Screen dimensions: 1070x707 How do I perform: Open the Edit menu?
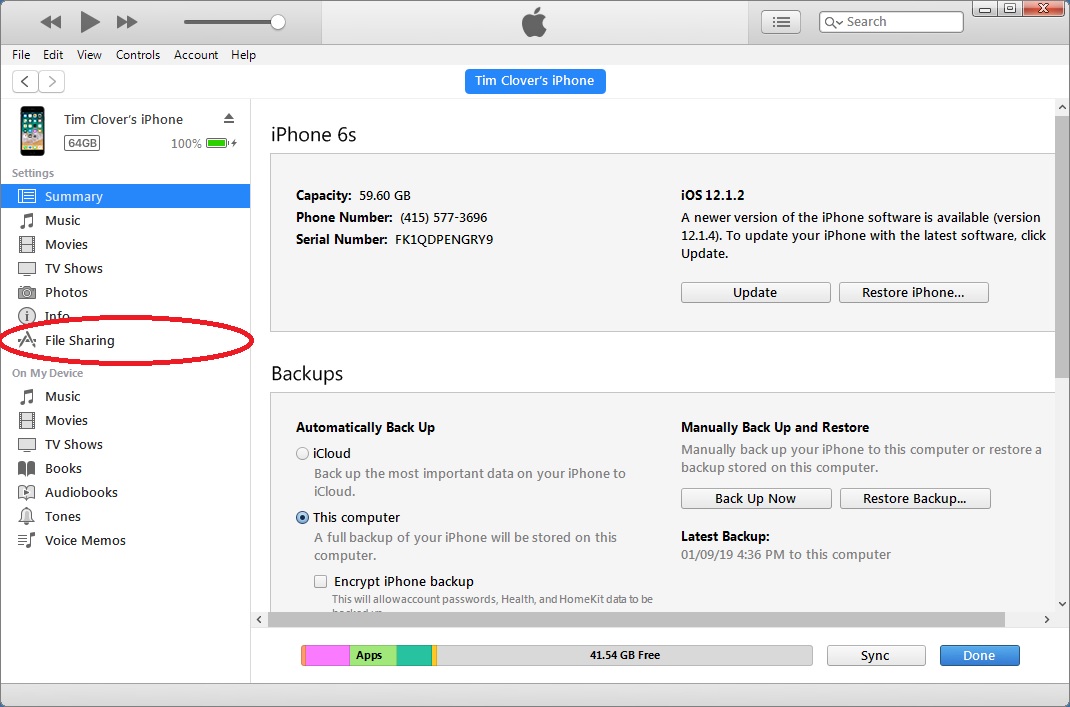point(53,55)
